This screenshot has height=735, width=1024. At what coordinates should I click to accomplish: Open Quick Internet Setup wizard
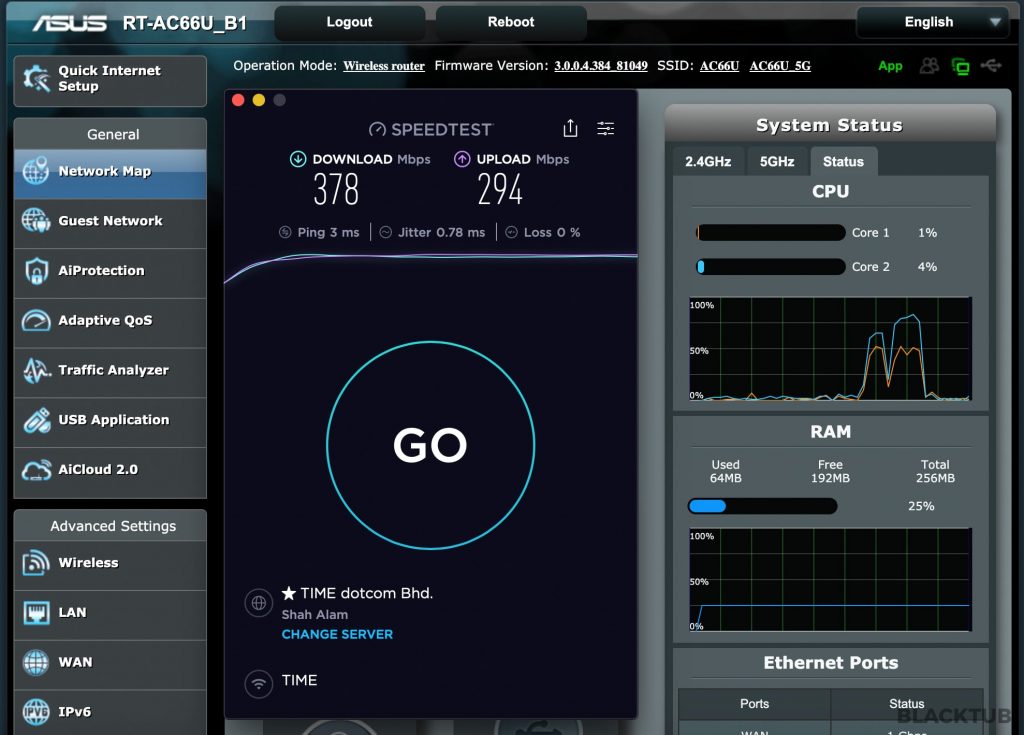tap(110, 80)
